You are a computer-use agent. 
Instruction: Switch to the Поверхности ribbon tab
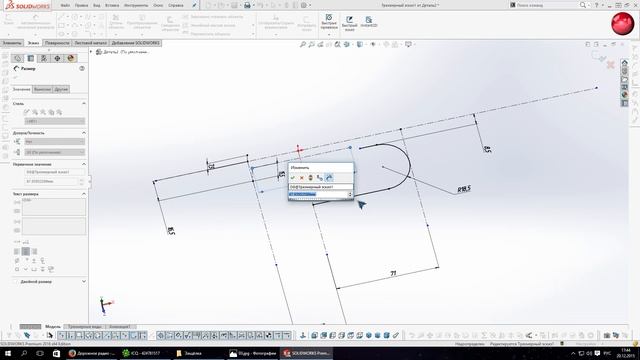click(x=57, y=43)
